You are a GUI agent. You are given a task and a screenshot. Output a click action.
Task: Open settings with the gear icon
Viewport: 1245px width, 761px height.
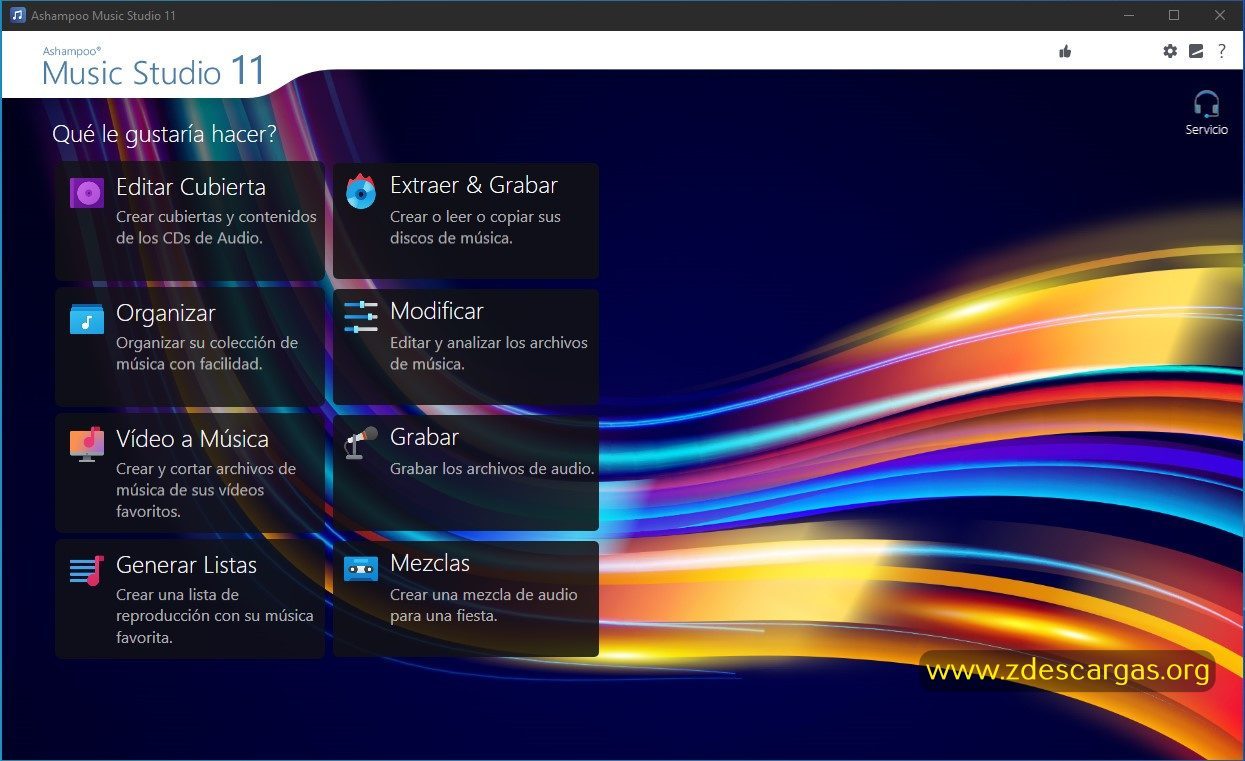click(1170, 51)
